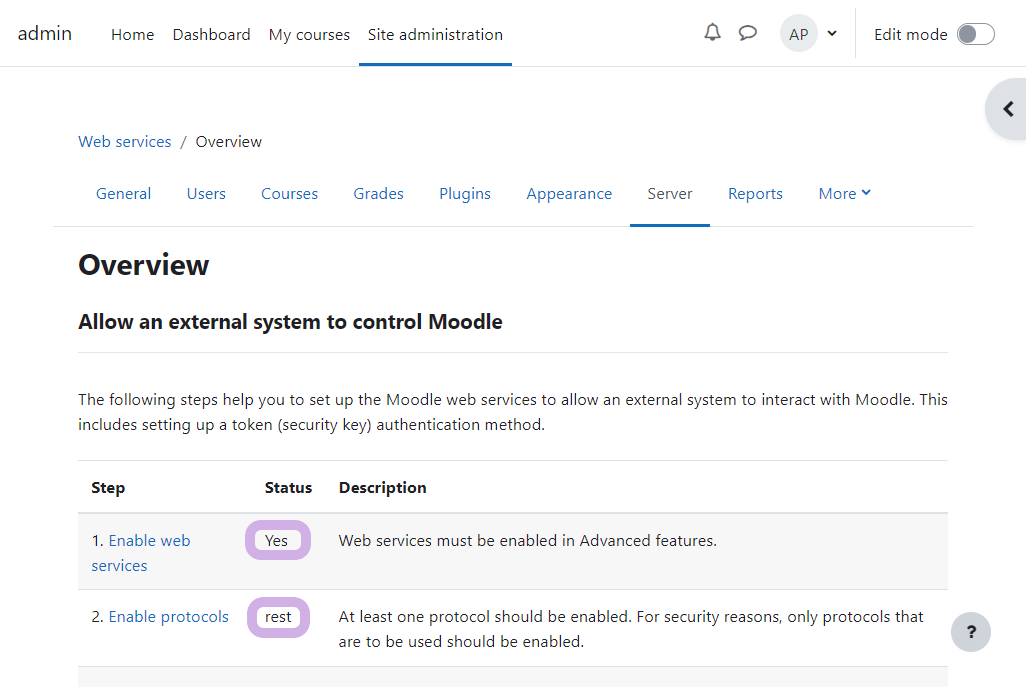Select the Reports tab
The width and height of the screenshot is (1026, 687).
point(755,194)
